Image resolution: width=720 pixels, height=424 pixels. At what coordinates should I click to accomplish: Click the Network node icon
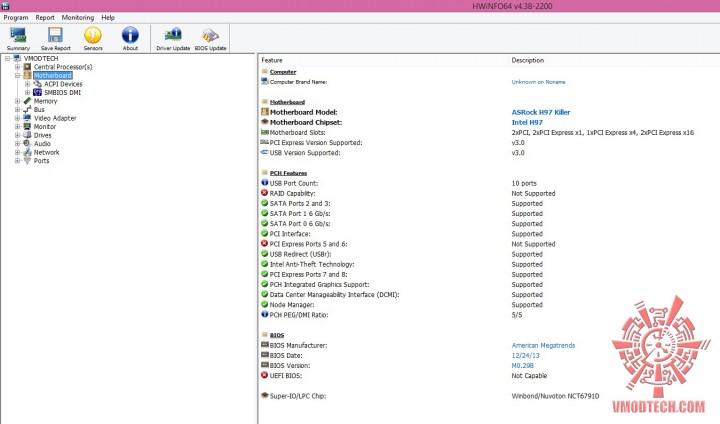tap(28, 152)
